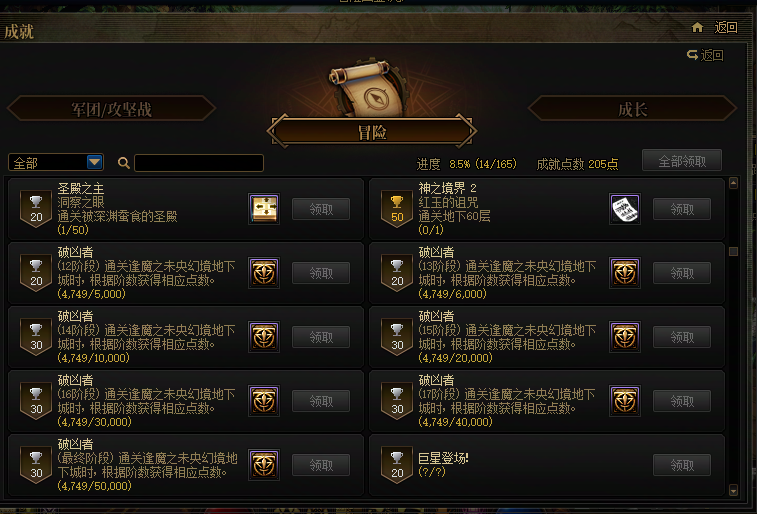Screen dimensions: 757x514
Task: Click the 最终阶段 破凶者 reward icon
Action: pyautogui.click(x=264, y=465)
